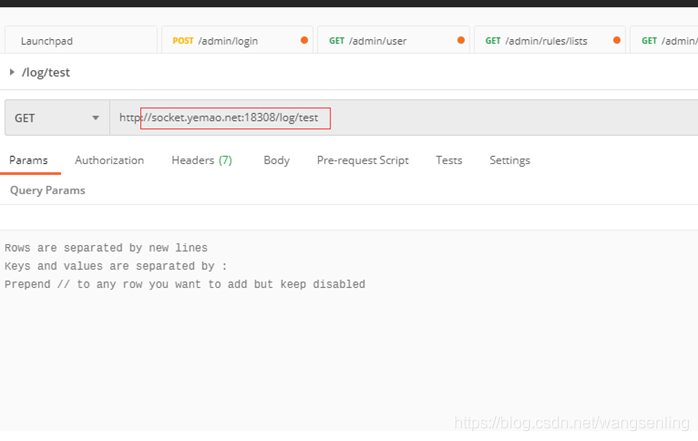The image size is (698, 441).
Task: Open the GET /admin/user tab
Action: coord(394,40)
